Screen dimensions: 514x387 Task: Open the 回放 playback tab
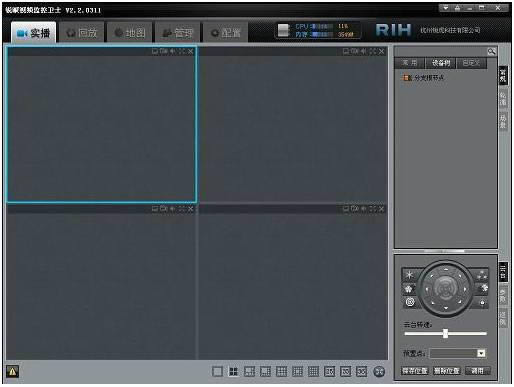coord(82,32)
